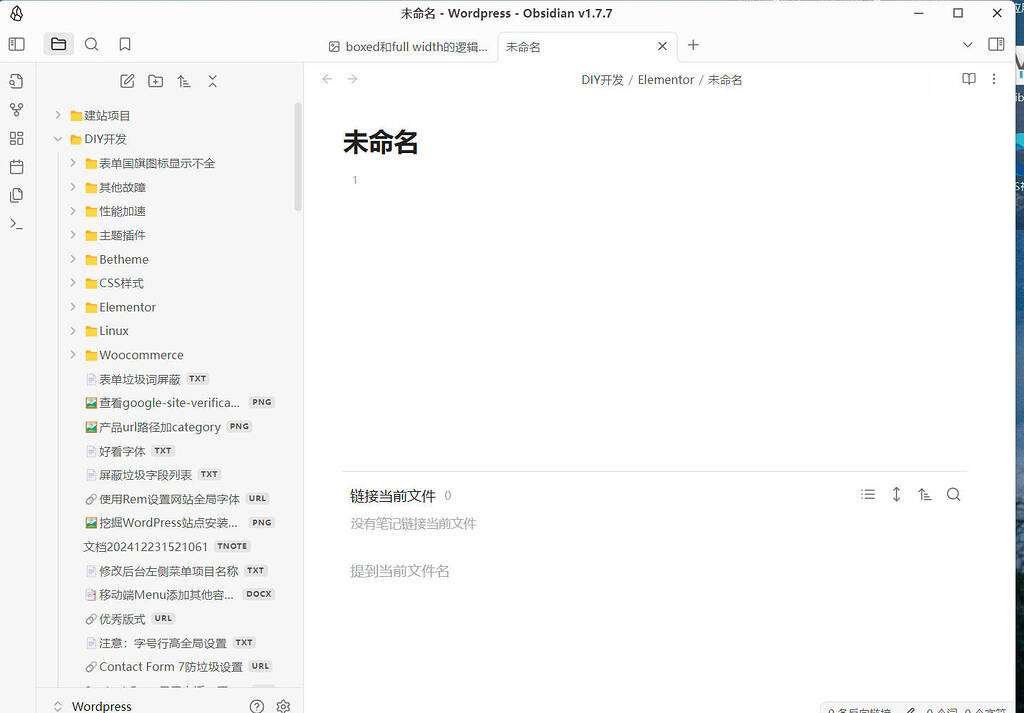Expand the Elementor folder

pyautogui.click(x=73, y=307)
